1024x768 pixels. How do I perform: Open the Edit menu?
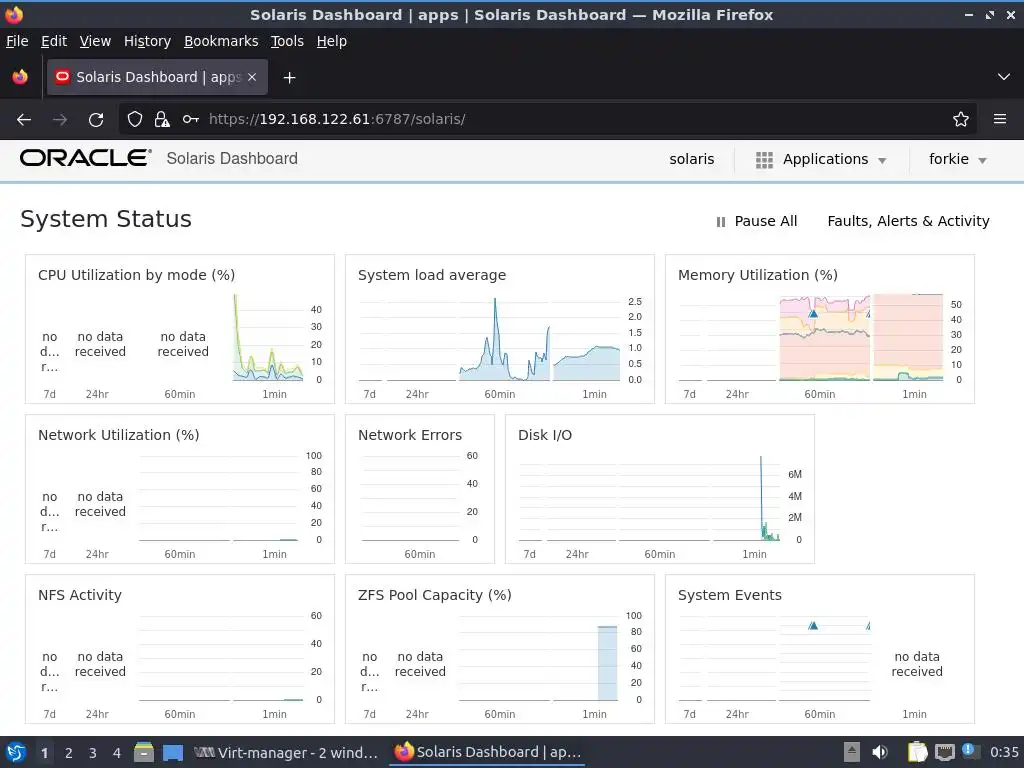(54, 41)
